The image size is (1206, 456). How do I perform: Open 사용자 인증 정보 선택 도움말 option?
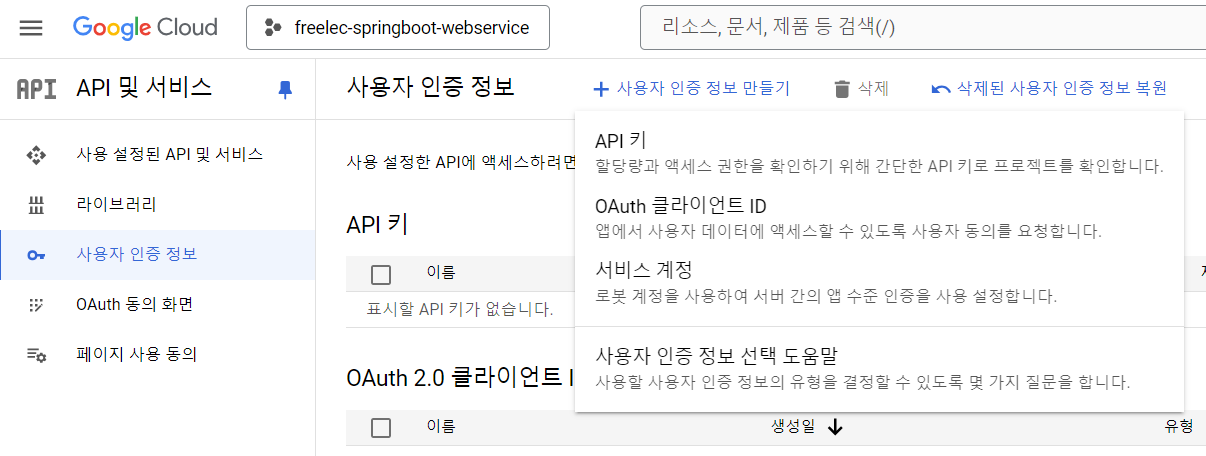pyautogui.click(x=879, y=368)
